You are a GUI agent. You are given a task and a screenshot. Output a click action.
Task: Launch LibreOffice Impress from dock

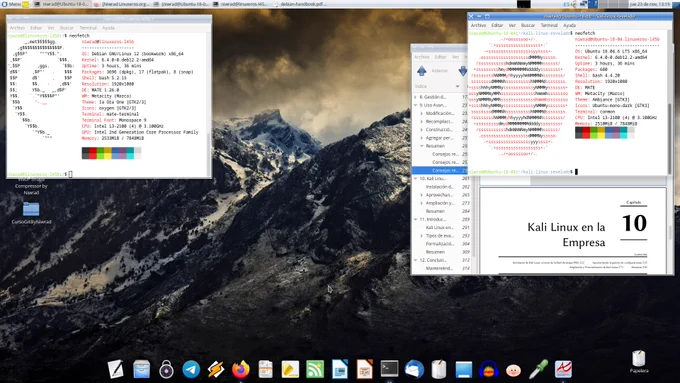[x=365, y=370]
